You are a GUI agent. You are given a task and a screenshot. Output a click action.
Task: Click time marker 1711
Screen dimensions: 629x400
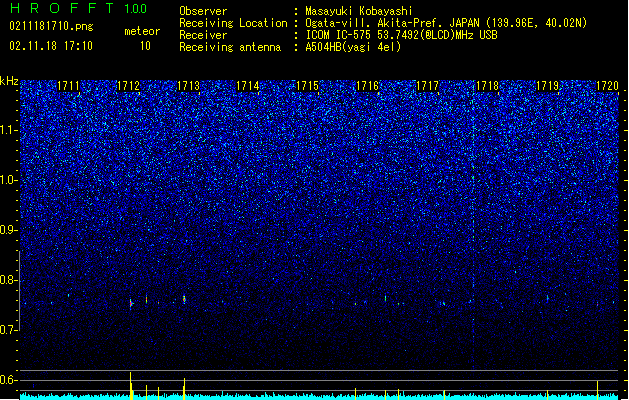coord(68,86)
